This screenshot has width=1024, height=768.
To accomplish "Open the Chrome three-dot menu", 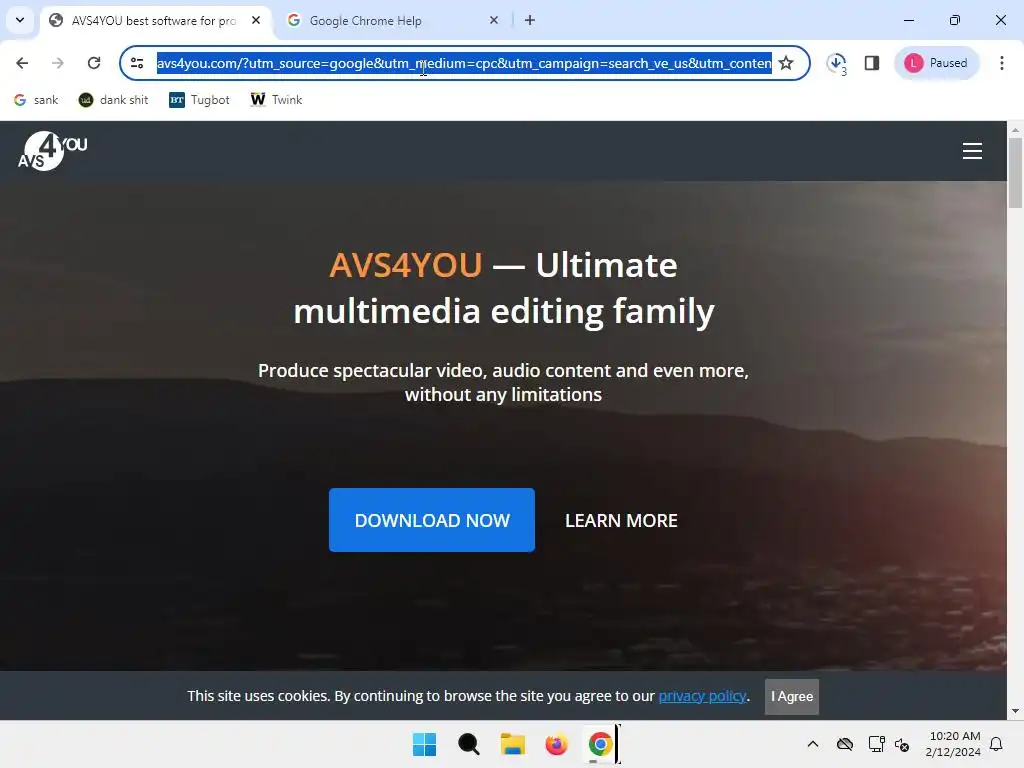I will (x=1002, y=63).
